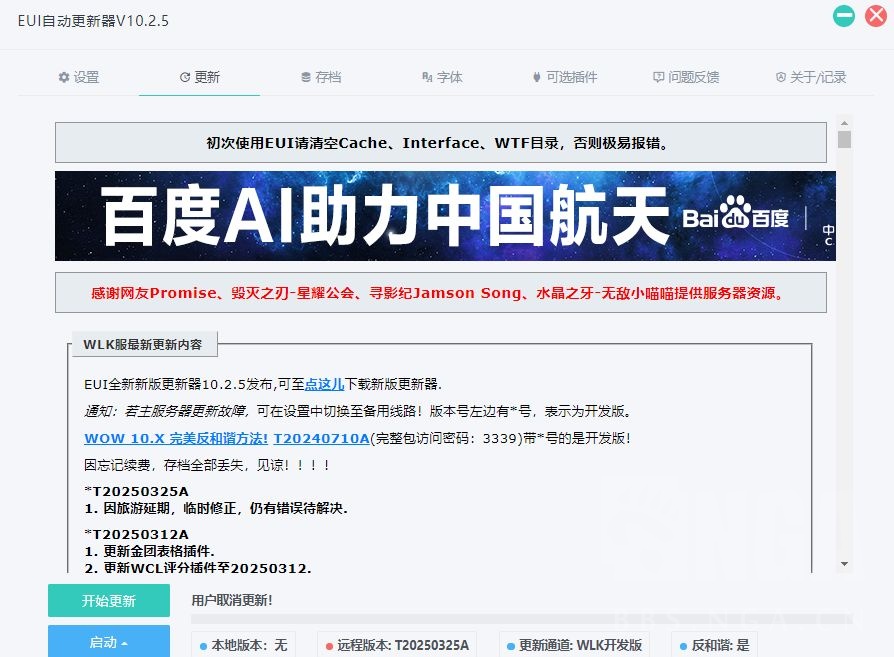
Task: Switch to the 存档 tab
Action: 322,76
